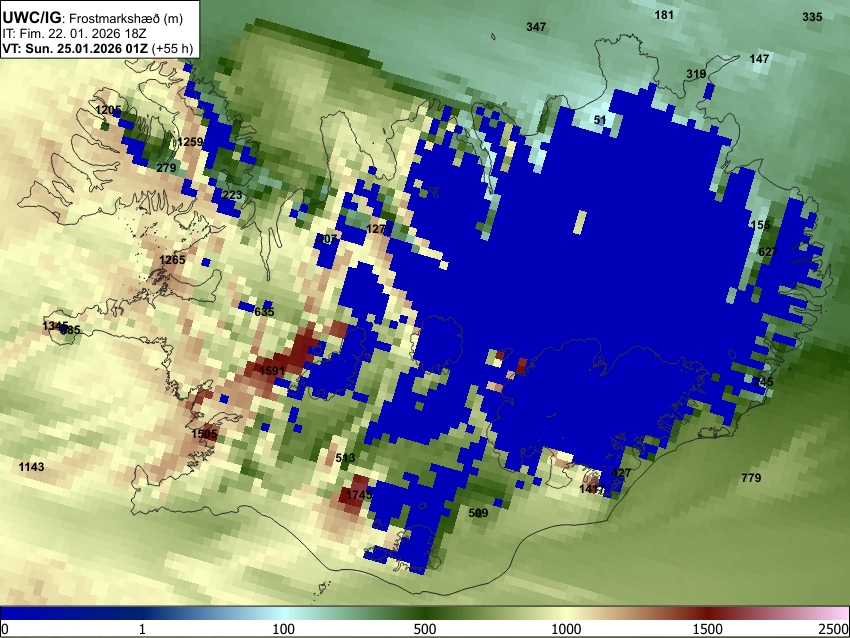Click the map value 1417

pos(592,489)
